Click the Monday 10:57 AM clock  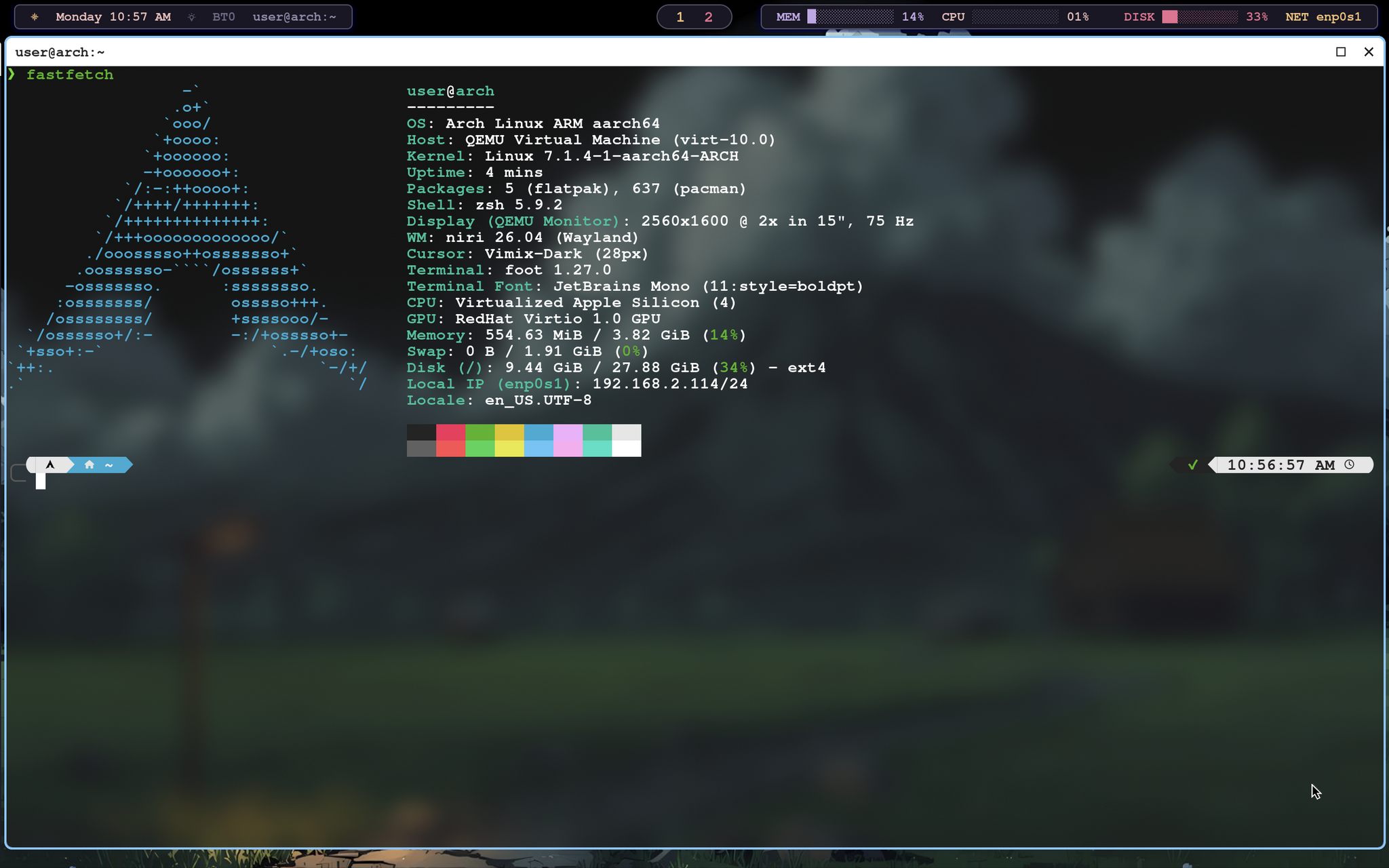click(113, 17)
